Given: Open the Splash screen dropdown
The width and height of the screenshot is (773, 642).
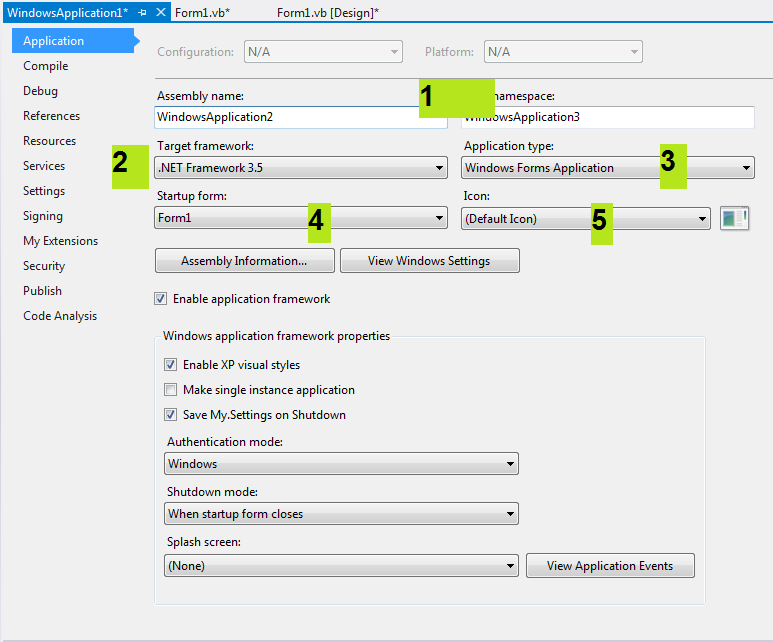Looking at the screenshot, I should (341, 566).
